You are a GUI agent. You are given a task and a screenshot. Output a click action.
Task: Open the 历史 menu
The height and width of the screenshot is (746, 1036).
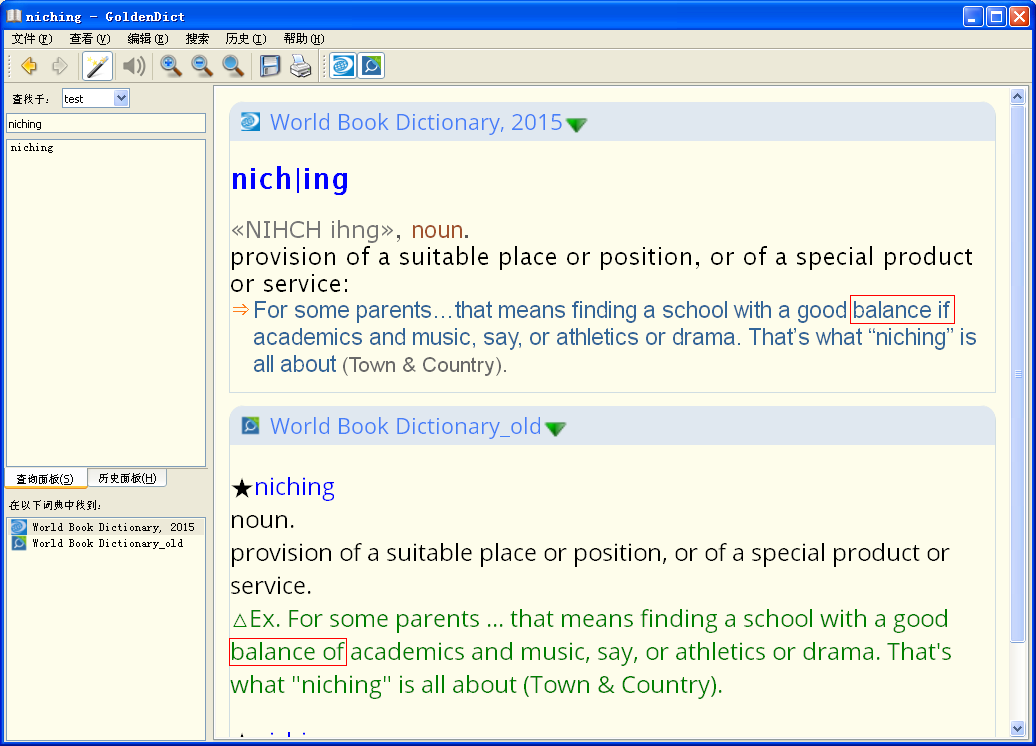click(x=246, y=39)
